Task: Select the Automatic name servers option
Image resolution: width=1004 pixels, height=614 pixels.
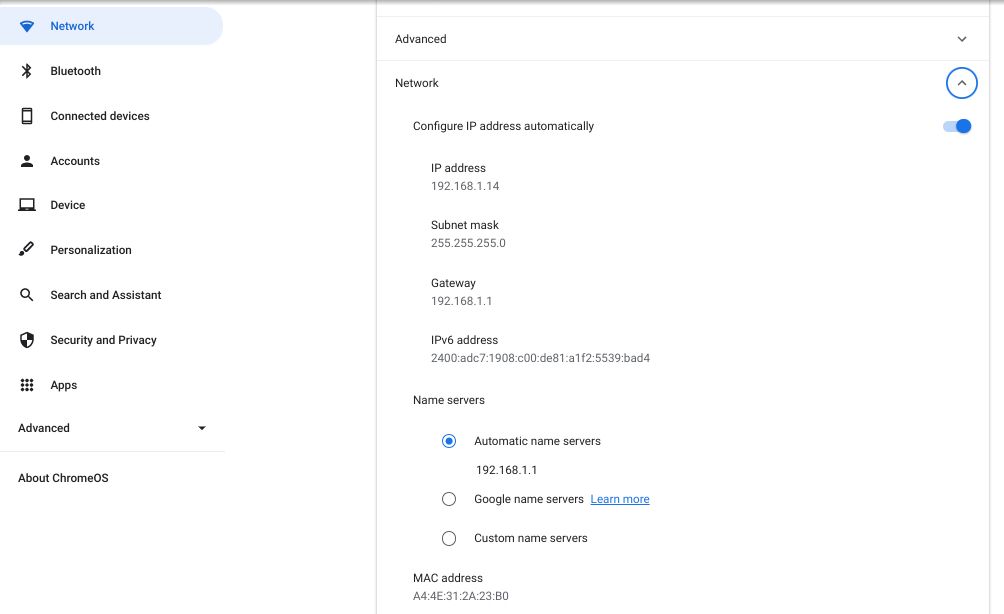Action: click(x=449, y=441)
